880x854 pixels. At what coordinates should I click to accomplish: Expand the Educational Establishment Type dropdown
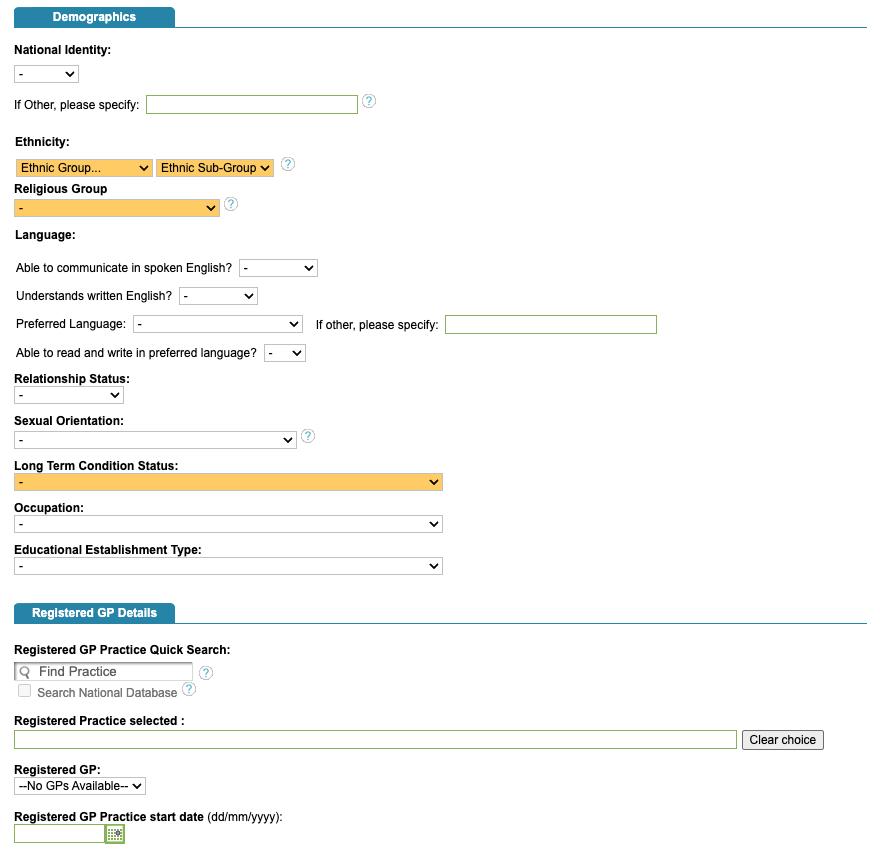(228, 566)
